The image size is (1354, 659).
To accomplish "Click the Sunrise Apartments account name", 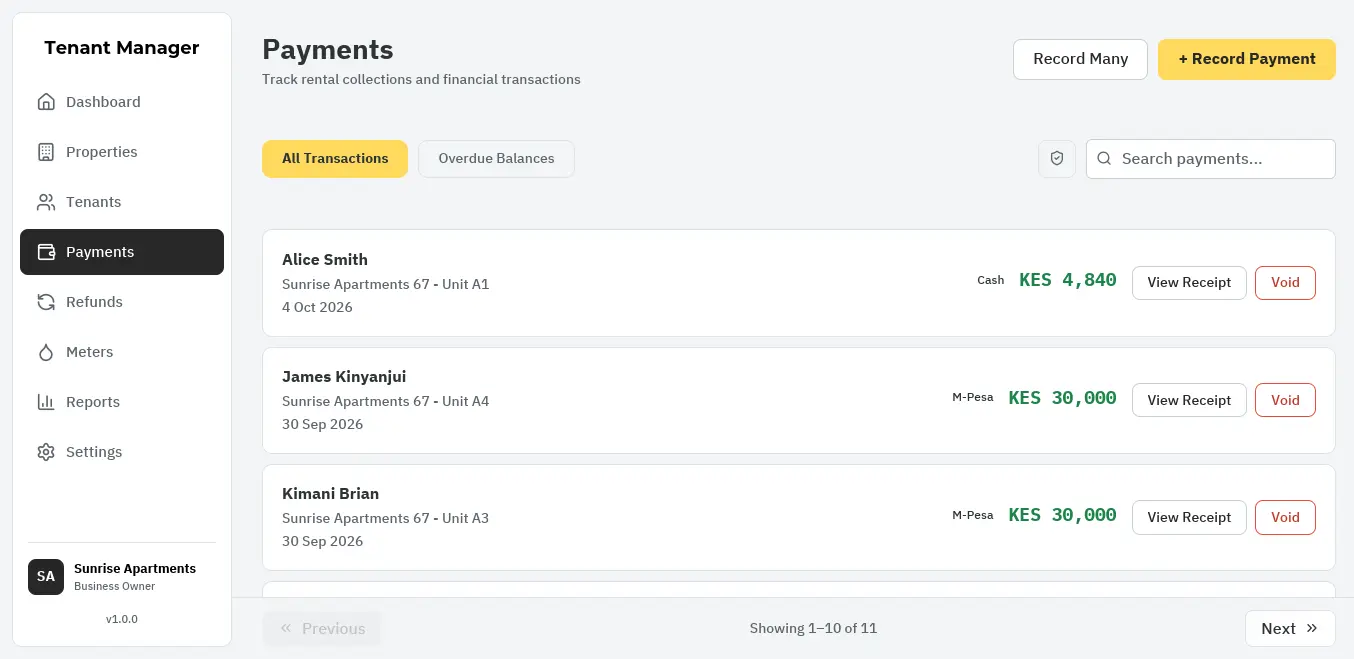I will 135,568.
